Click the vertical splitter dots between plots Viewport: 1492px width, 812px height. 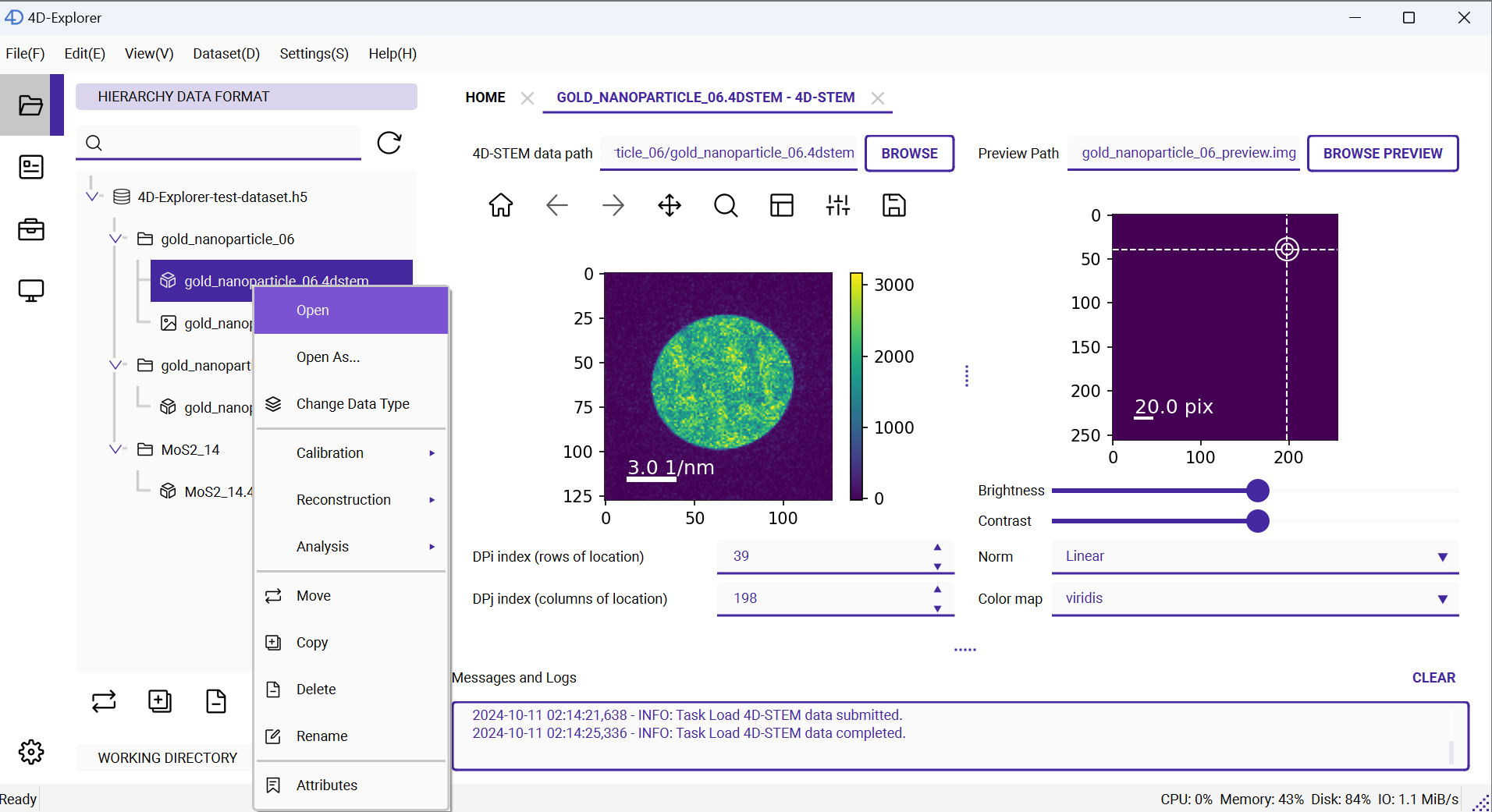(966, 376)
